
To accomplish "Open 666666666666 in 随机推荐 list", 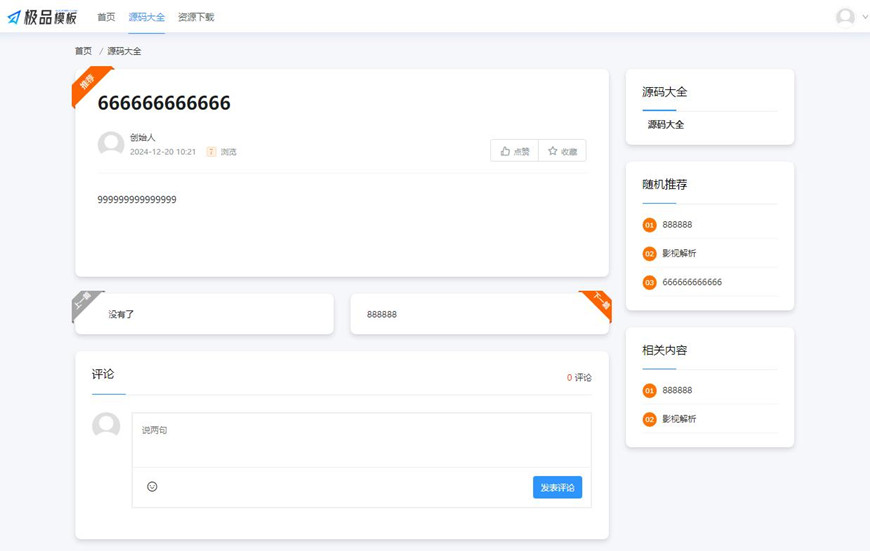I will [692, 282].
